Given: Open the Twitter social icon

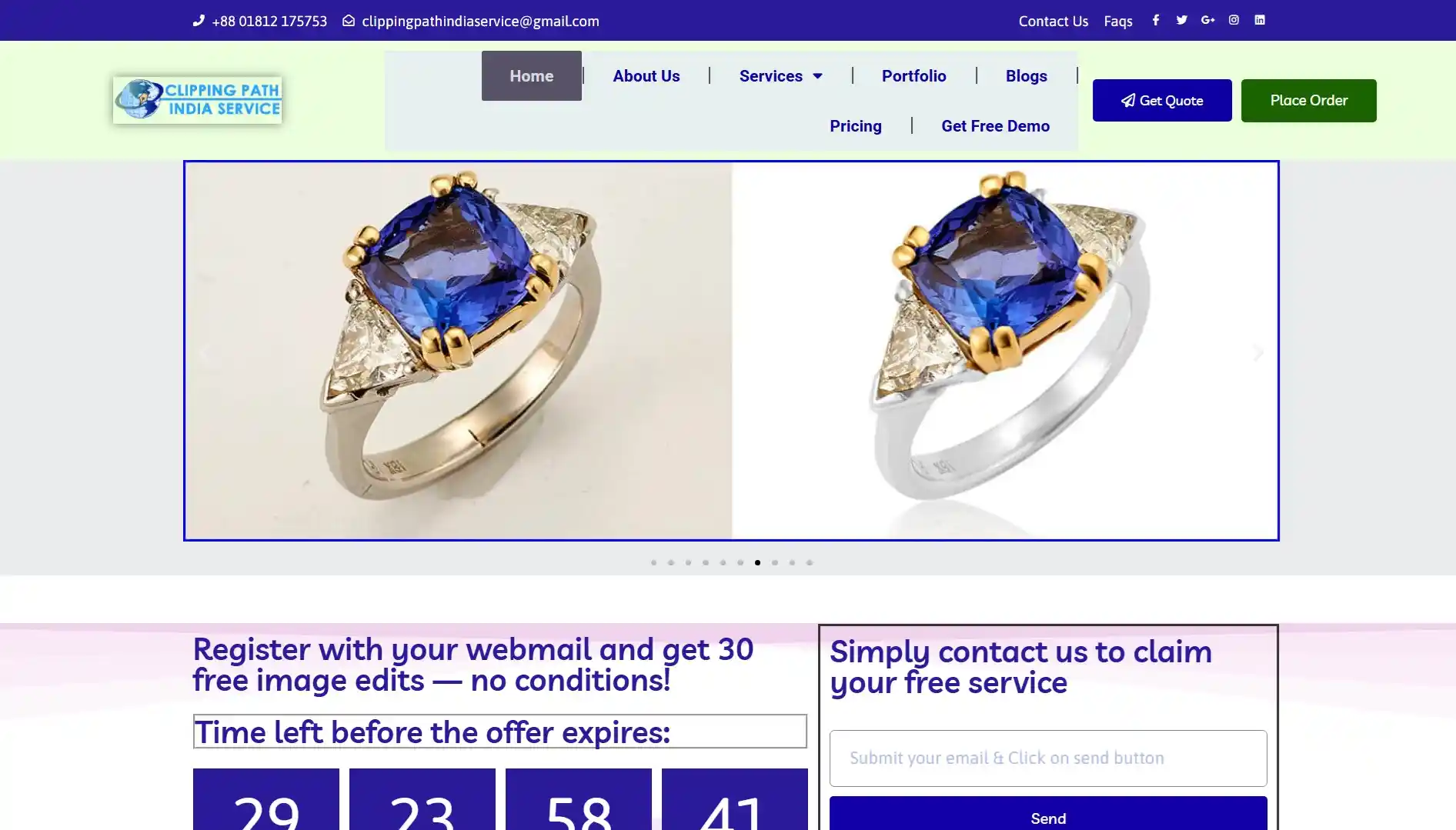Looking at the screenshot, I should tap(1181, 20).
